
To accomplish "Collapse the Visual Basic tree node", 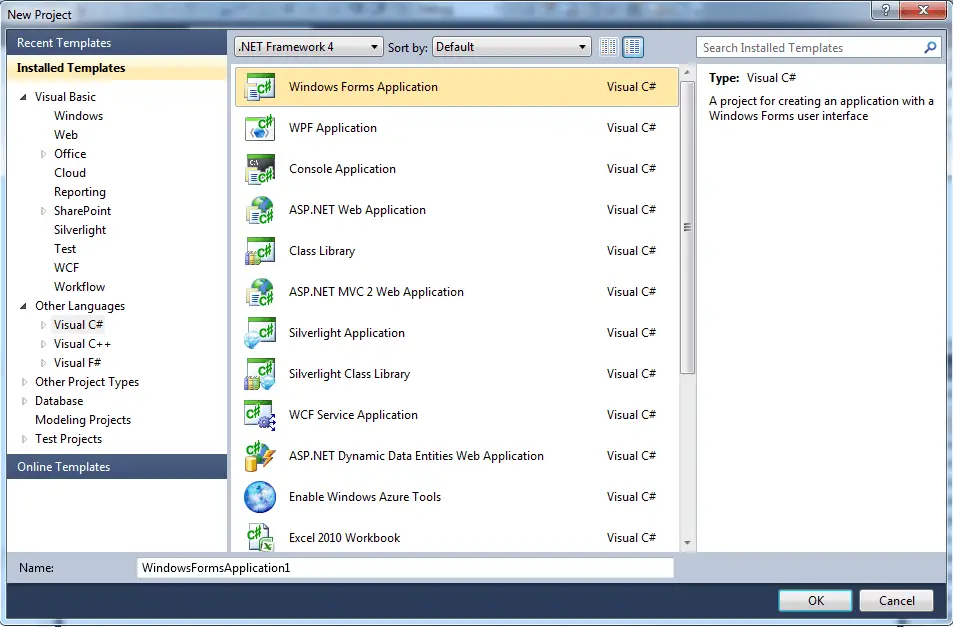I will (23, 97).
